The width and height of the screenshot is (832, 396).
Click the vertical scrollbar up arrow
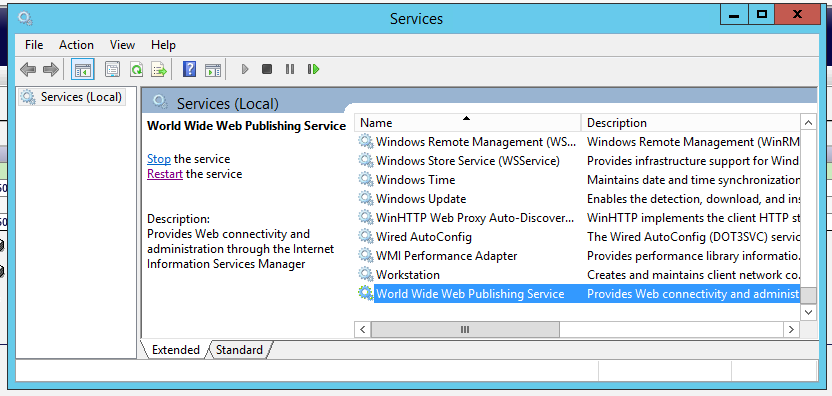coord(808,123)
